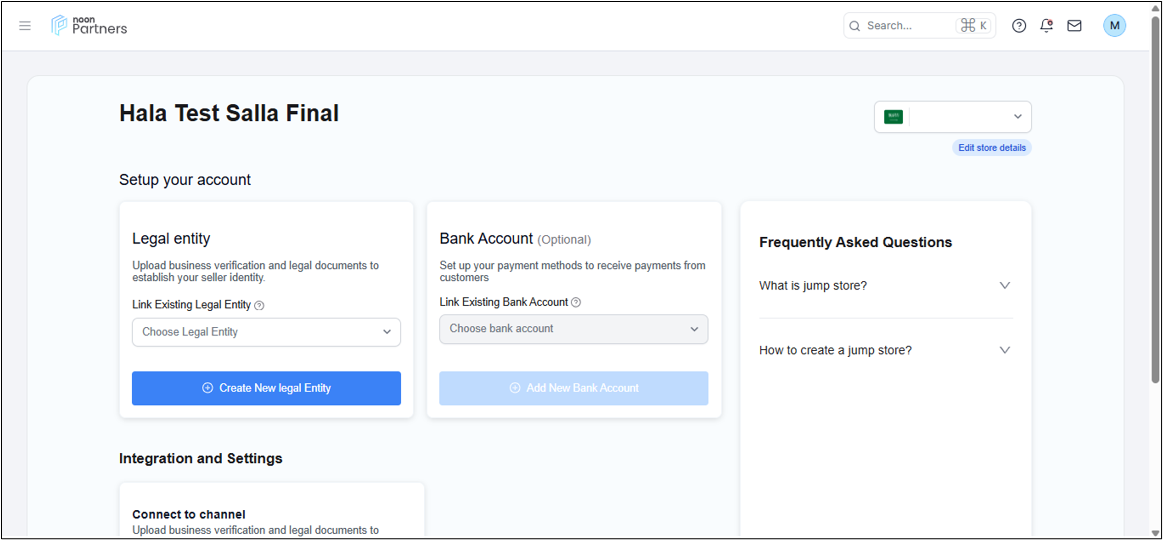
Task: Open the hamburger sidebar menu
Action: pos(25,26)
